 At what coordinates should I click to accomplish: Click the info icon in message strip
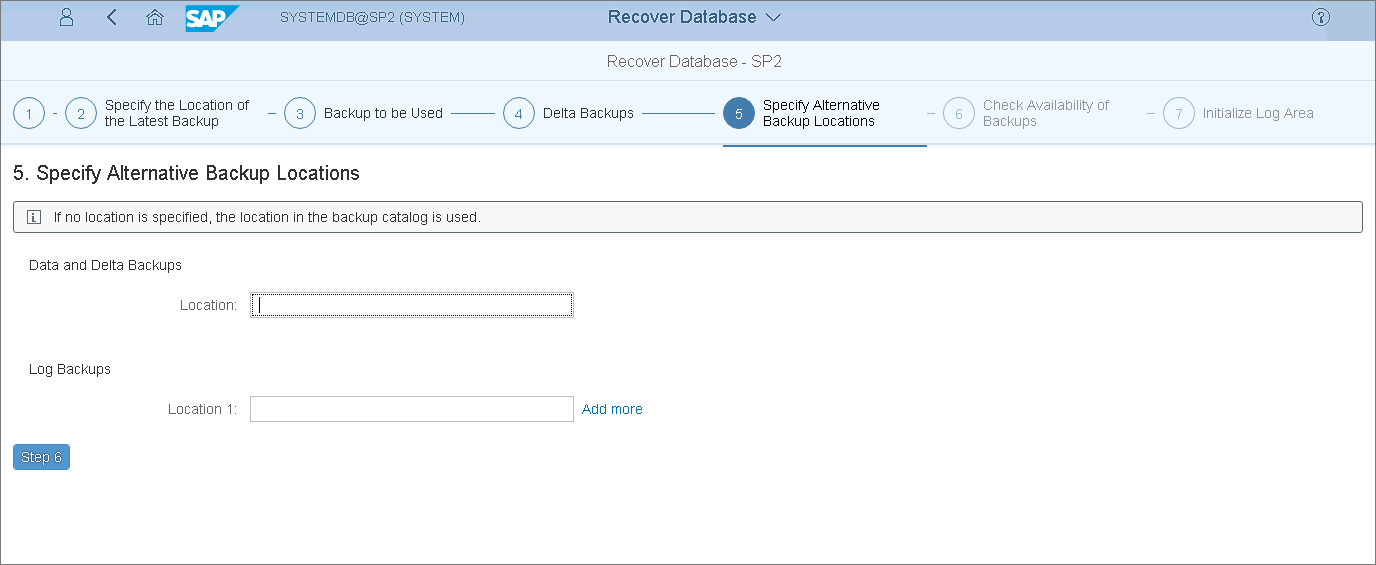coord(33,217)
